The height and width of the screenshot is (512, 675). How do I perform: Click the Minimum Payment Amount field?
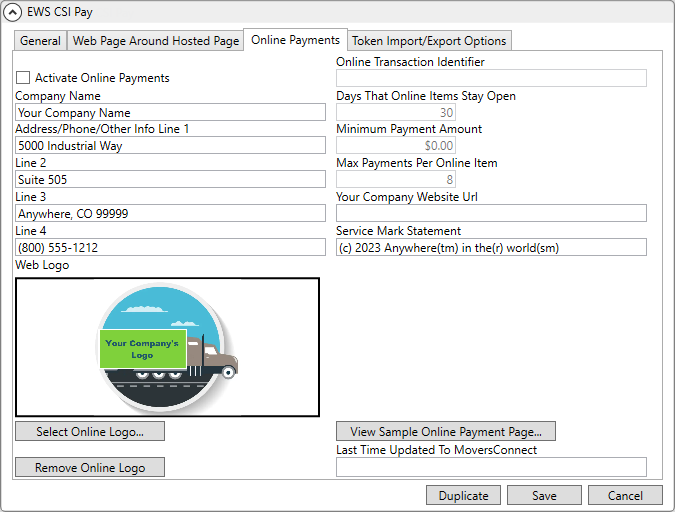coord(396,146)
